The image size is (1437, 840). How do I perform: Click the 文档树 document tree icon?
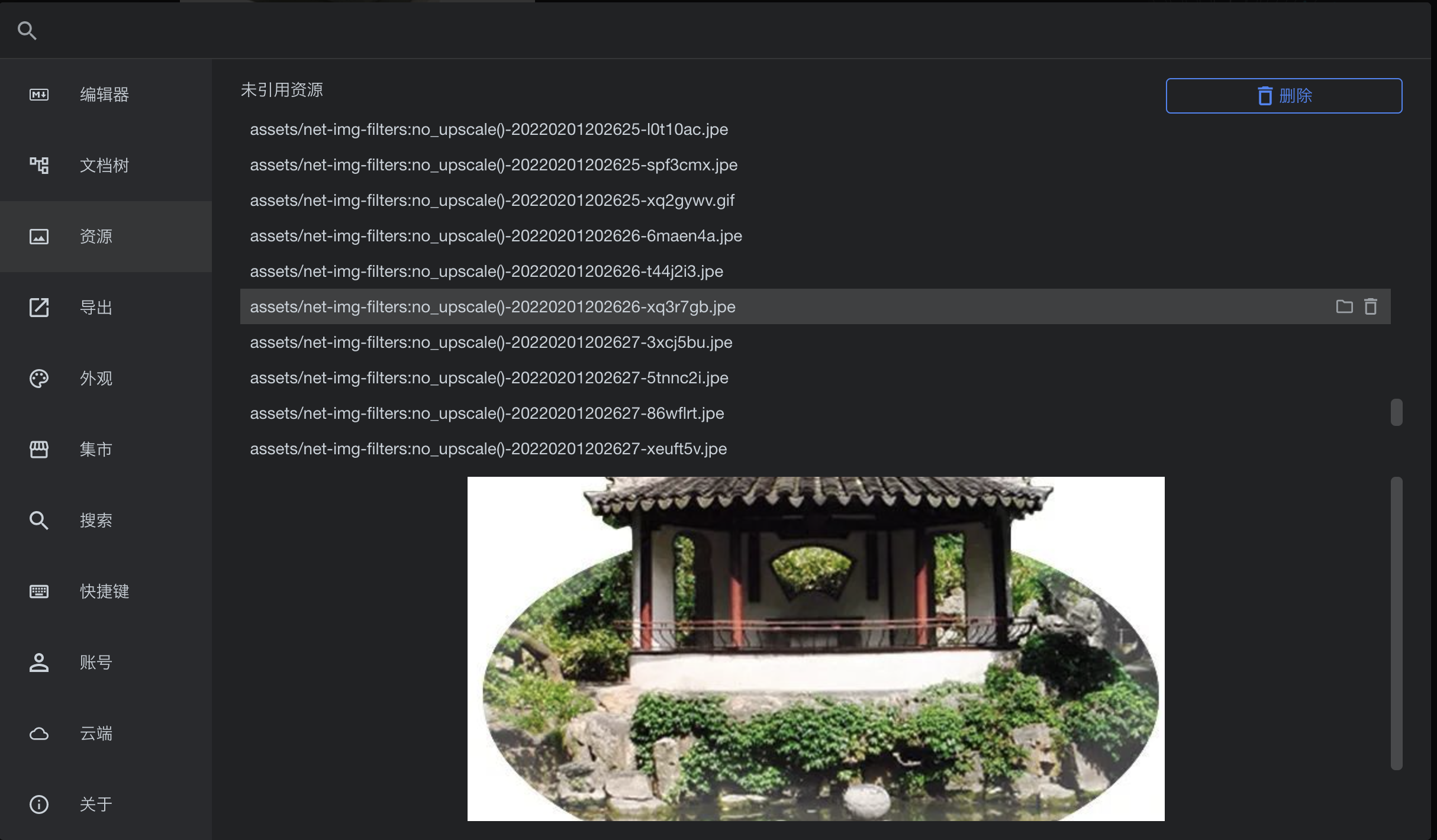38,165
